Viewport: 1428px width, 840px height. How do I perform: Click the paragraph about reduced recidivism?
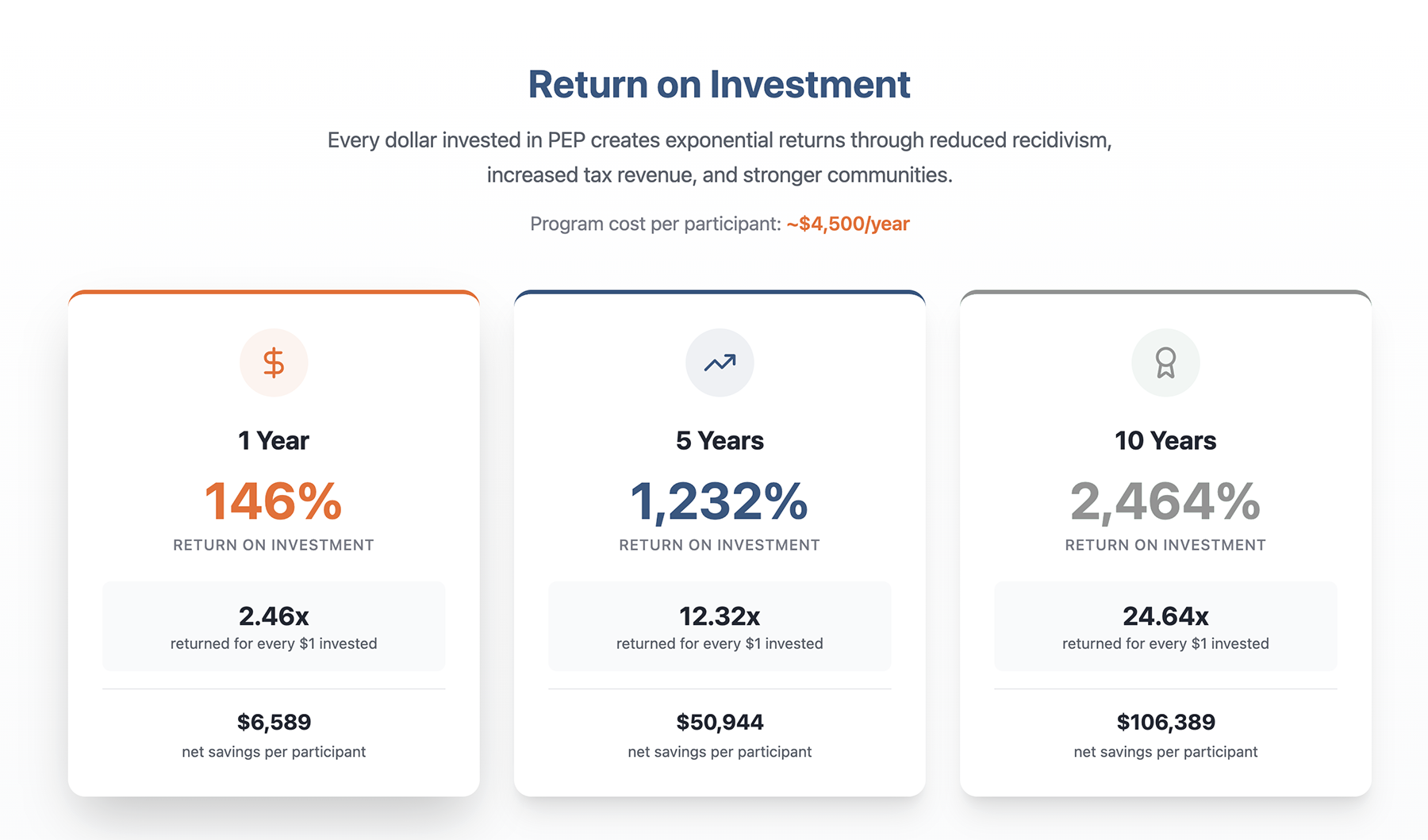point(719,157)
